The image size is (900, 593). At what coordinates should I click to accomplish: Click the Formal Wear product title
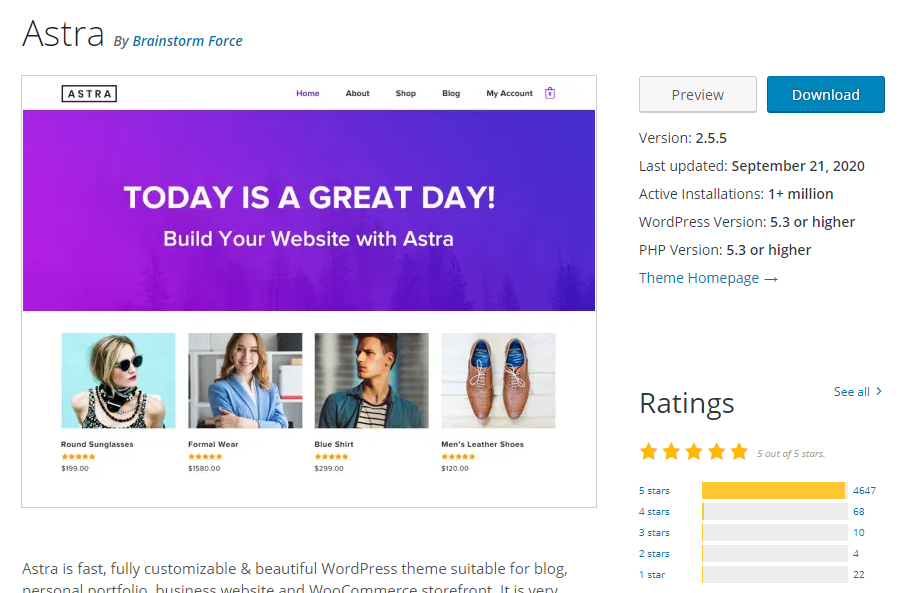213,444
